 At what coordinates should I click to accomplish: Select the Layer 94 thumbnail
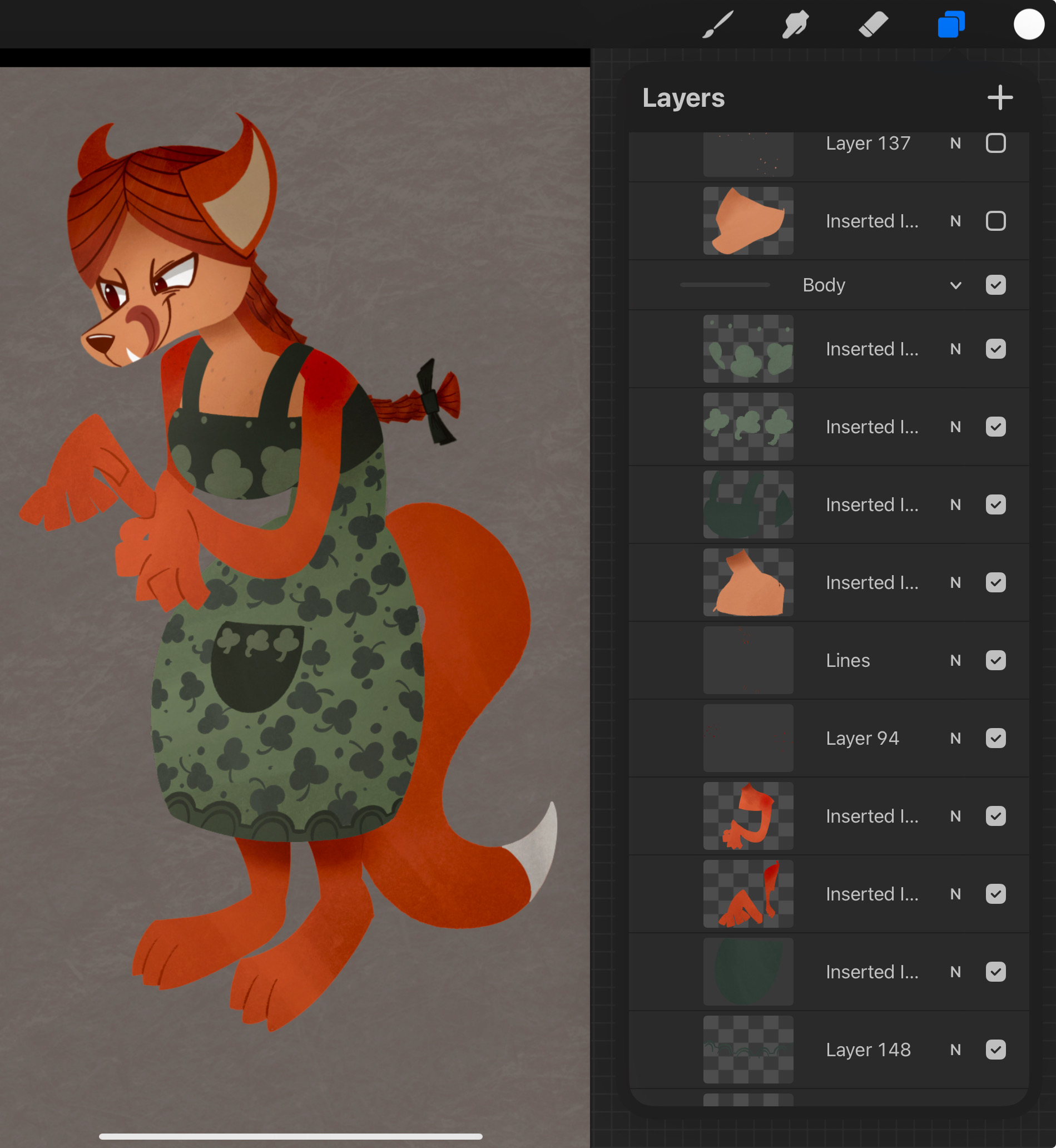[x=748, y=738]
